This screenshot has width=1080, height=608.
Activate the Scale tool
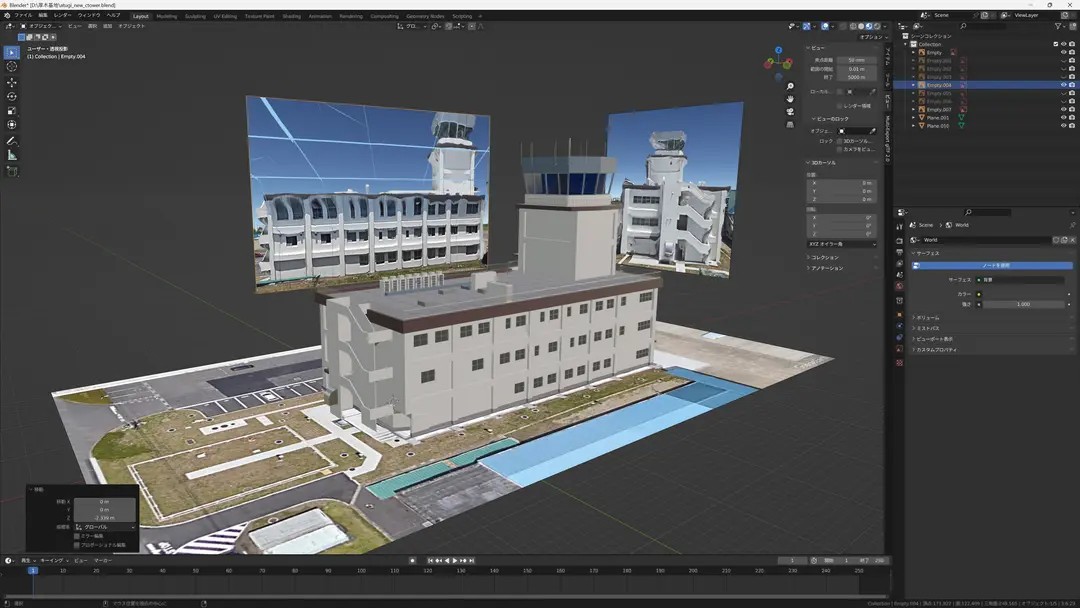pyautogui.click(x=12, y=111)
